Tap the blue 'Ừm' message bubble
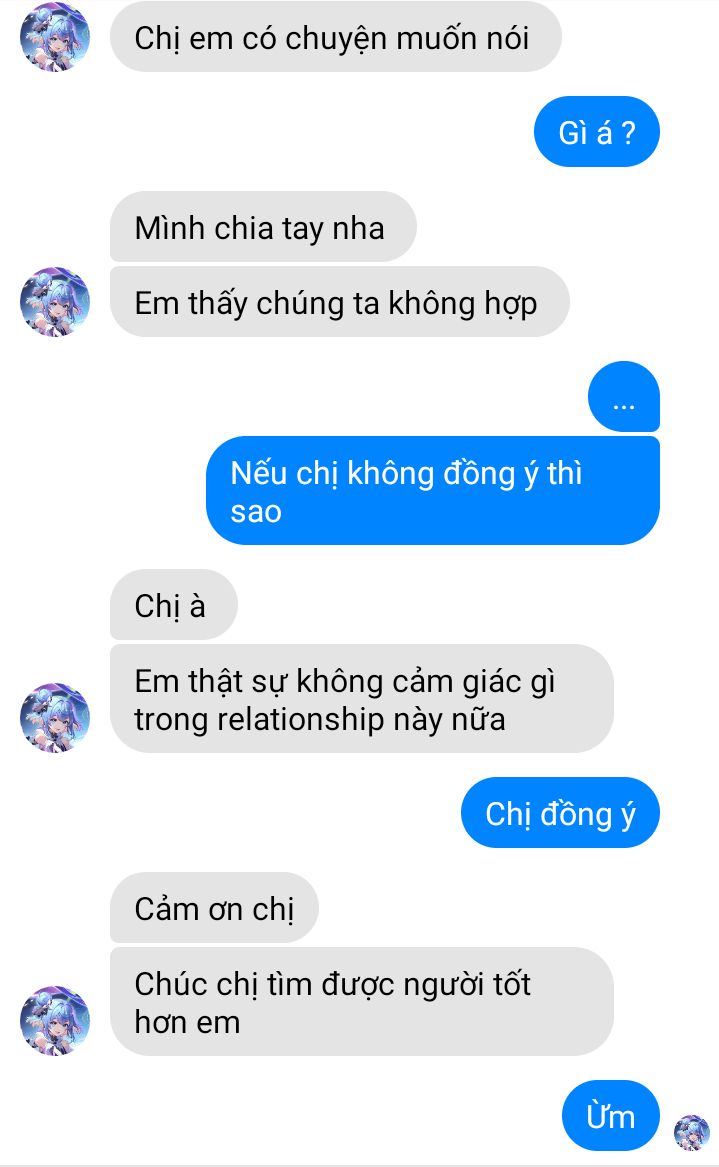Viewport: 719px width, 1167px height. [x=611, y=1116]
